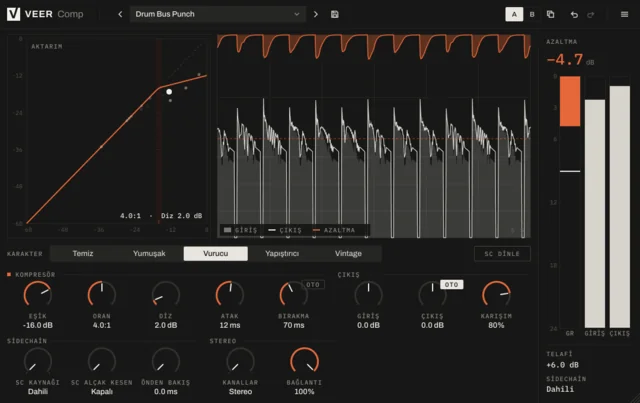Click the ATAK attack knob
Image resolution: width=640 pixels, height=403 pixels.
pyautogui.click(x=230, y=294)
